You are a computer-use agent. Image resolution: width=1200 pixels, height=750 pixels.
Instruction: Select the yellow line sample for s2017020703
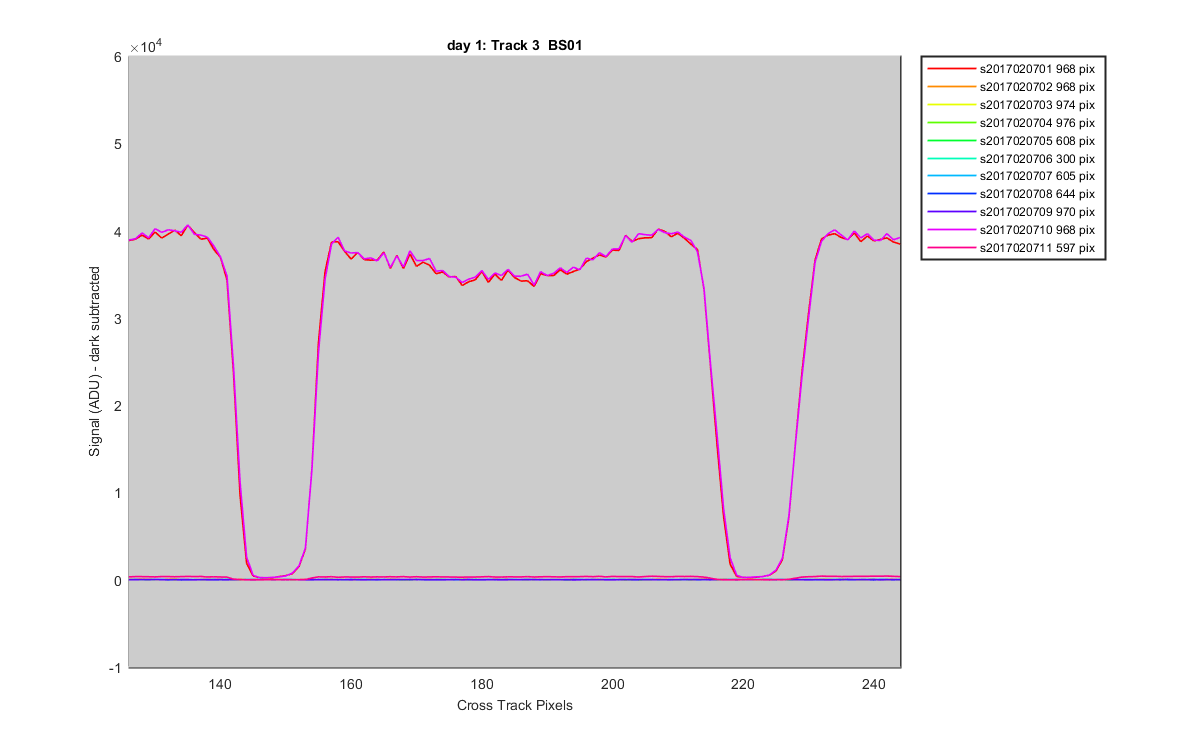click(951, 105)
